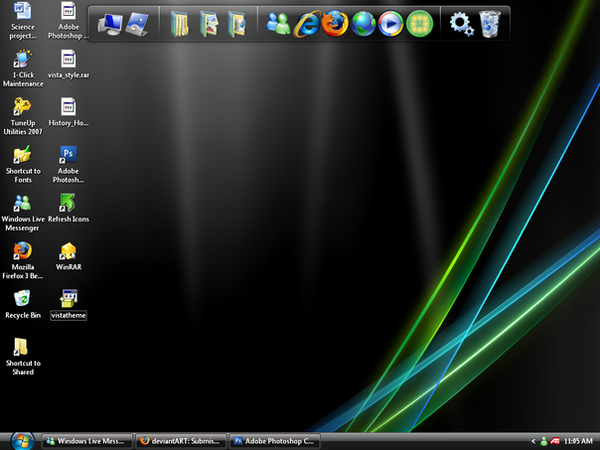The height and width of the screenshot is (450, 600).
Task: Select the Refresh Icons shortcut
Action: coord(68,209)
